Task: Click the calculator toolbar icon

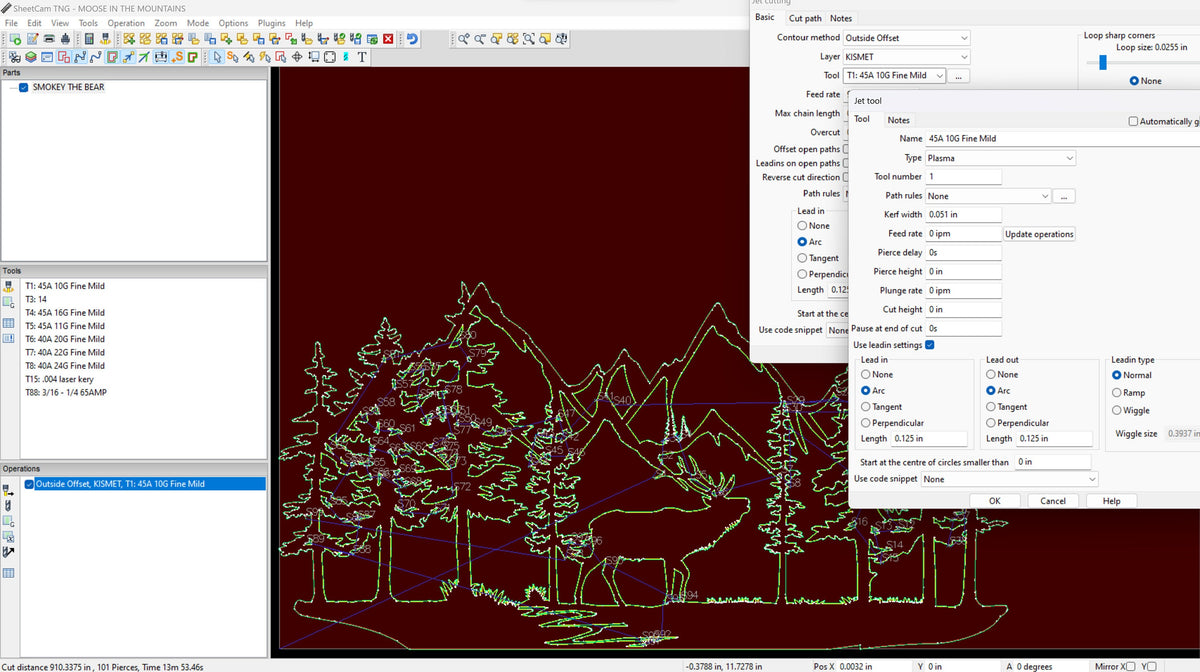Action: point(89,38)
